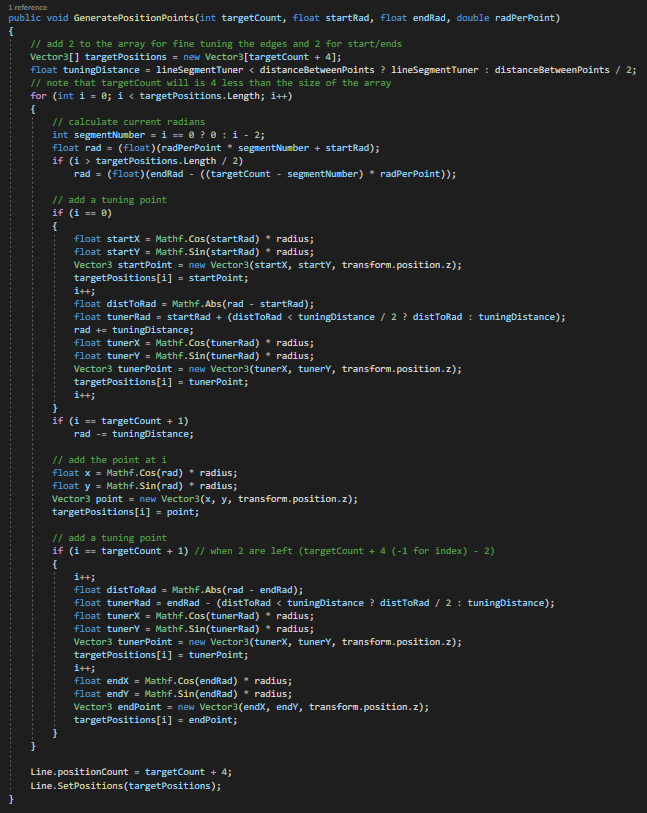
Task: Click line "float distToRad = Mathf.Abs(rad - endRad);"
Action: 188,590
